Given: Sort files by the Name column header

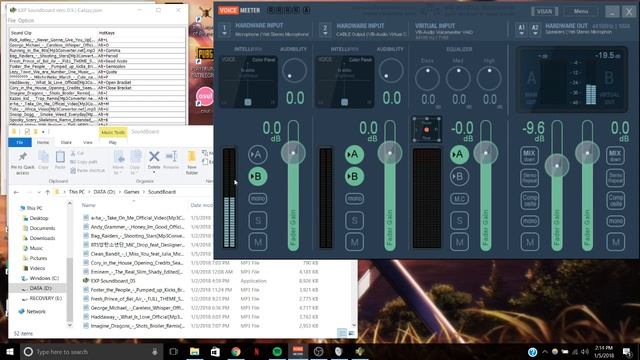Looking at the screenshot, I should click(89, 205).
